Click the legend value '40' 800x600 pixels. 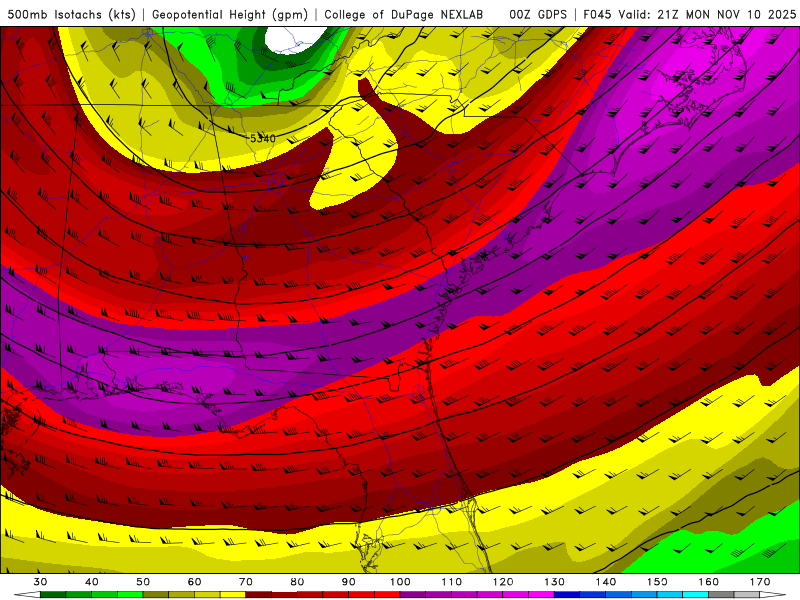(x=92, y=582)
